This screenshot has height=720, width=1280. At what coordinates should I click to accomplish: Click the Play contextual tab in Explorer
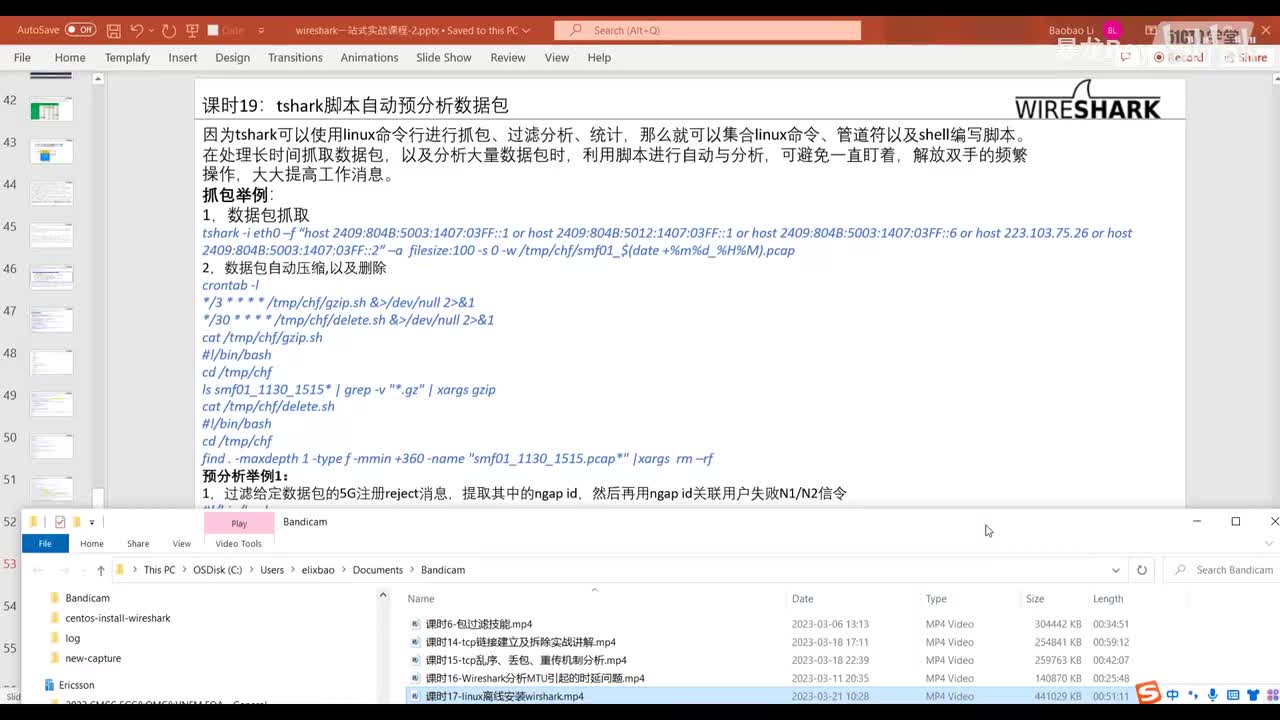[239, 523]
